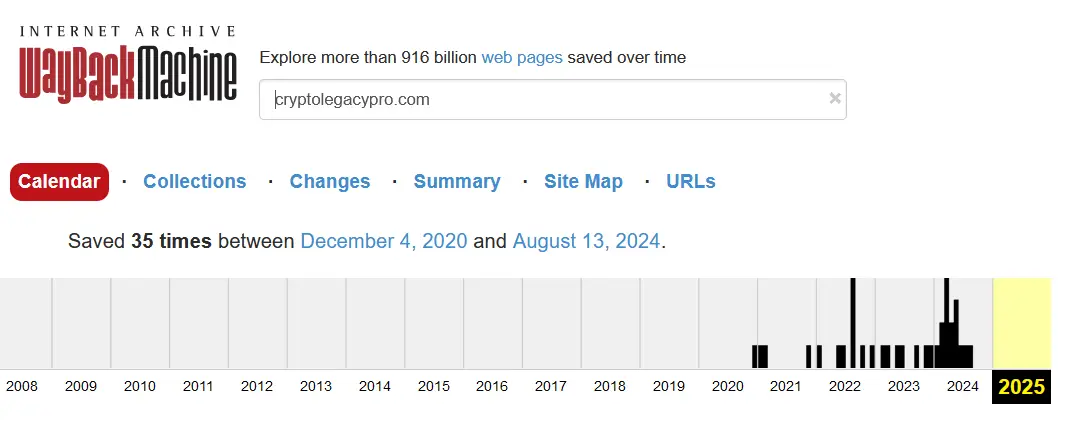Viewport: 1069px width, 432px height.
Task: Select year 2024 on the timeline
Action: pos(962,387)
